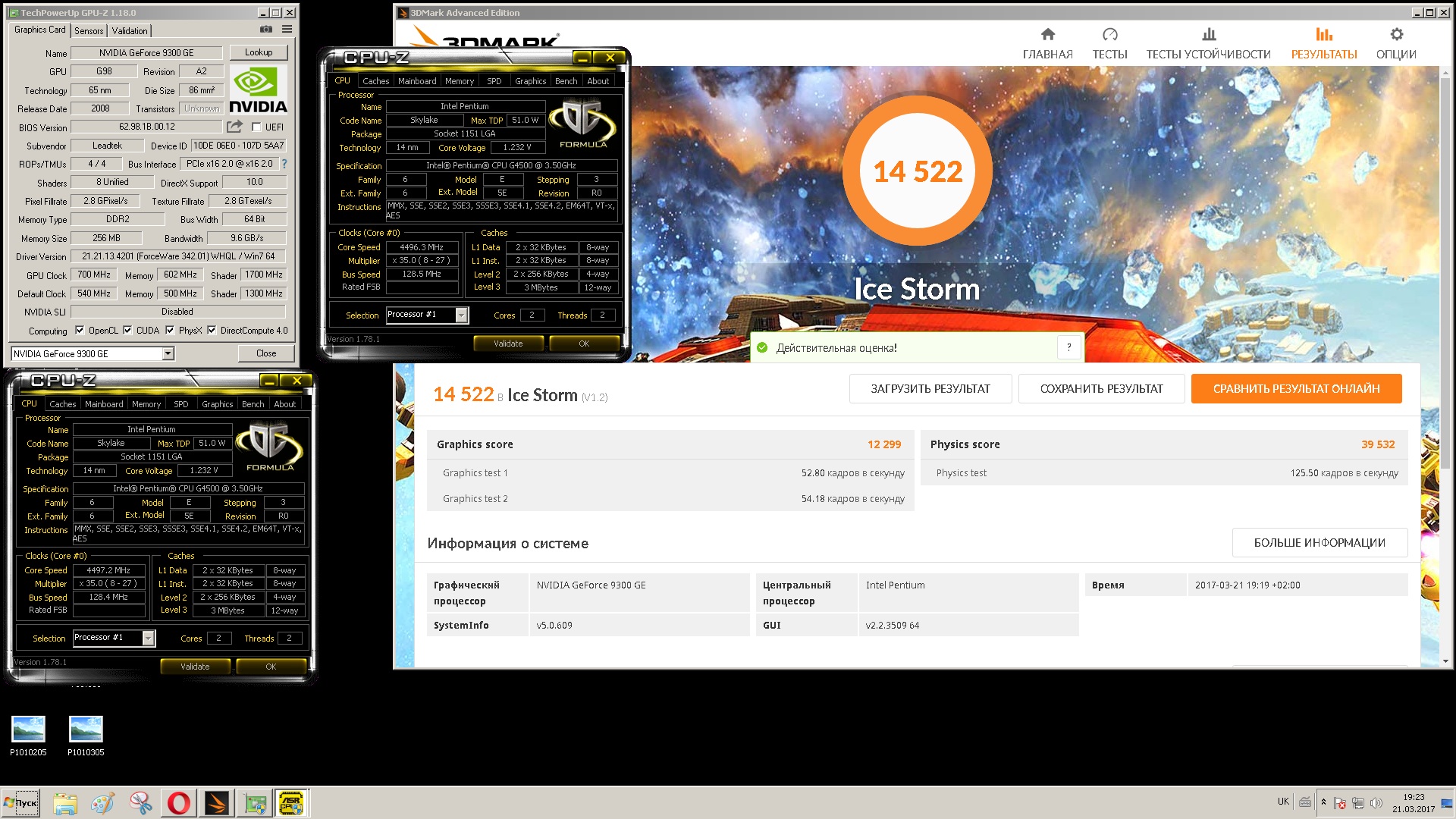Image resolution: width=1456 pixels, height=819 pixels.
Task: Click Validate in lower CPU-Z window
Action: (x=195, y=667)
